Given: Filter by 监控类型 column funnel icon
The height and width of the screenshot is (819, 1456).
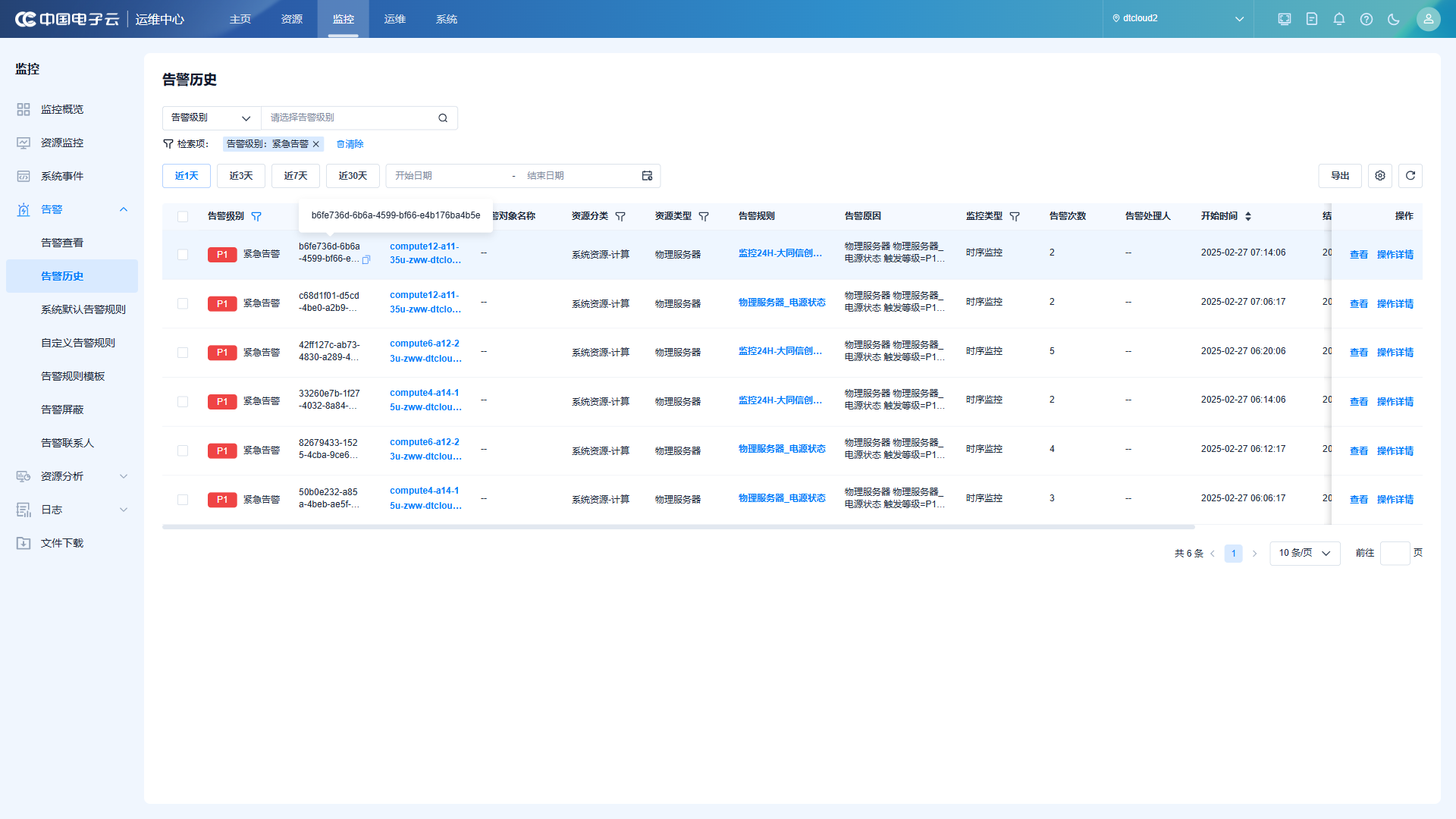Looking at the screenshot, I should pos(1015,217).
